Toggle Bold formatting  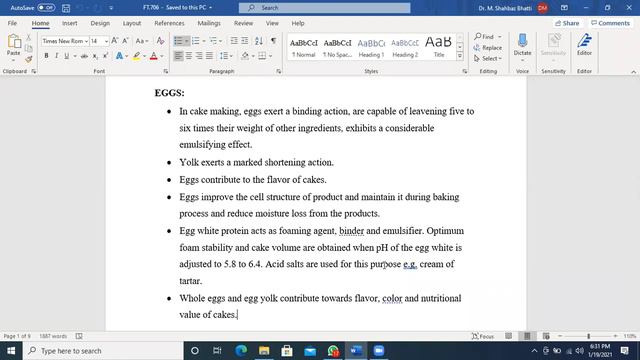click(46, 56)
